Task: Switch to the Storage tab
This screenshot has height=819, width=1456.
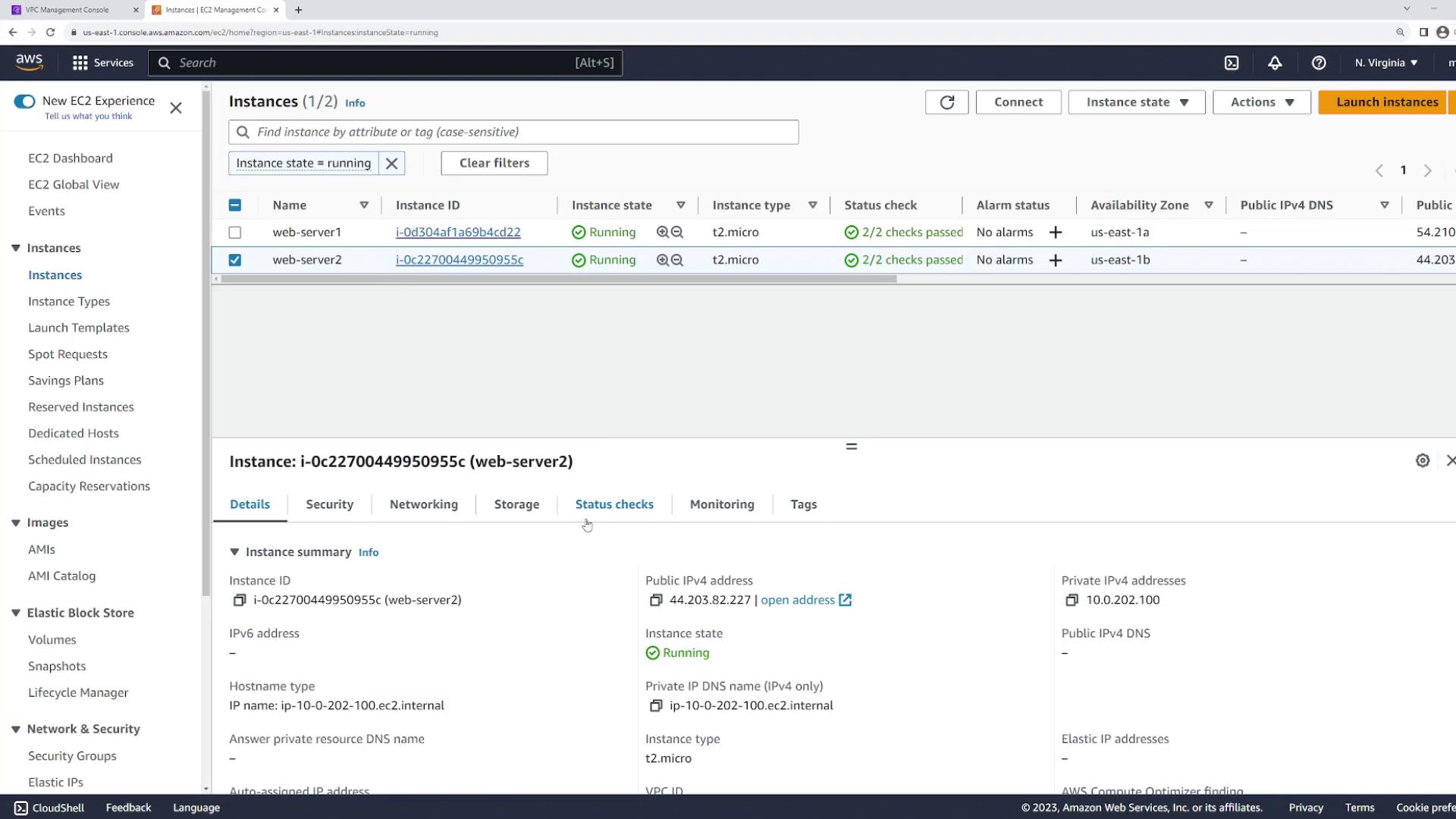Action: (516, 504)
